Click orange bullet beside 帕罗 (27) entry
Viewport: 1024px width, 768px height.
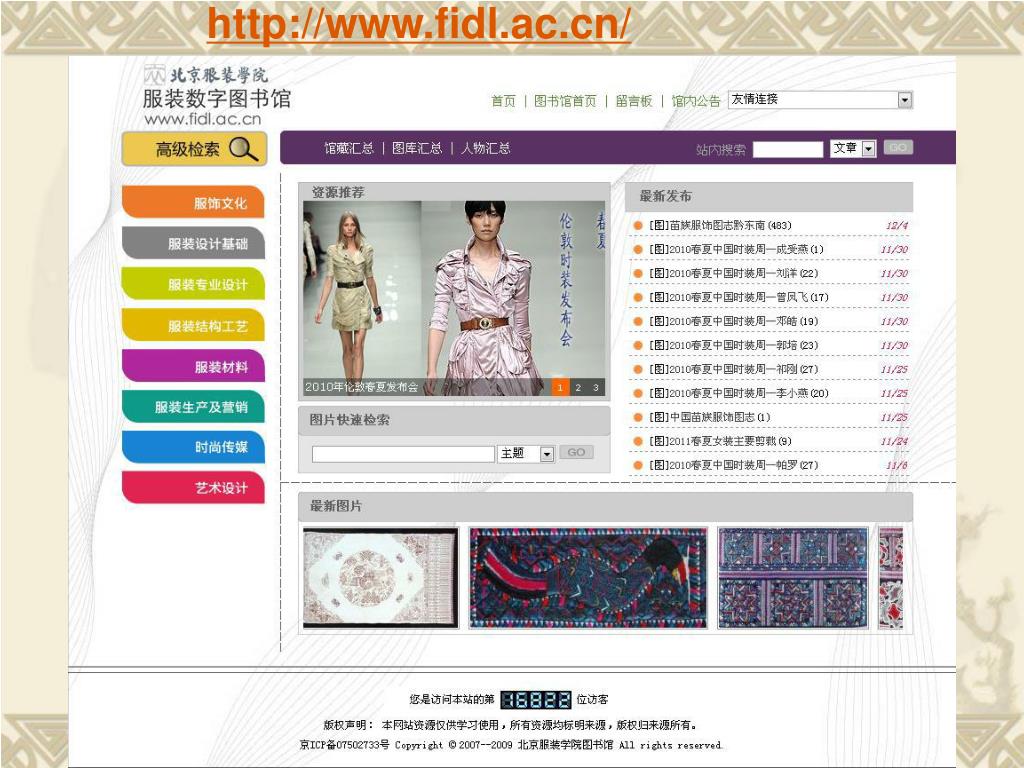[x=638, y=466]
